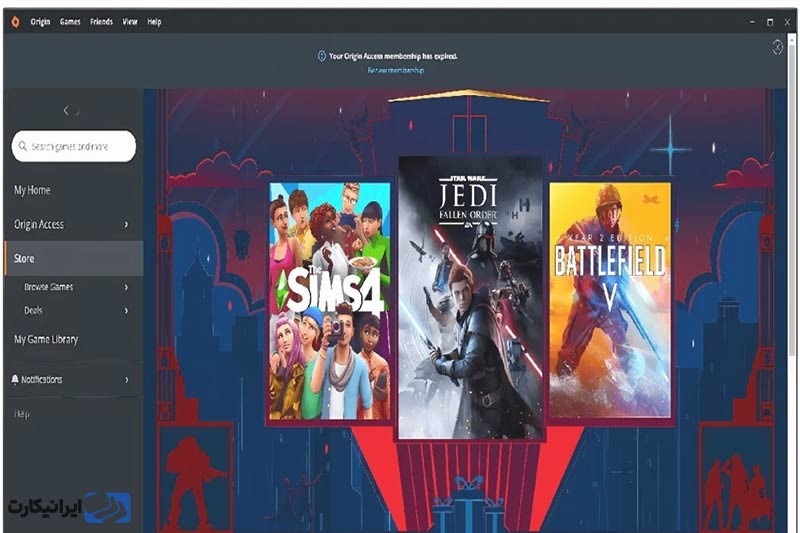
Task: Expand the Browse Games chevron
Action: pos(126,287)
